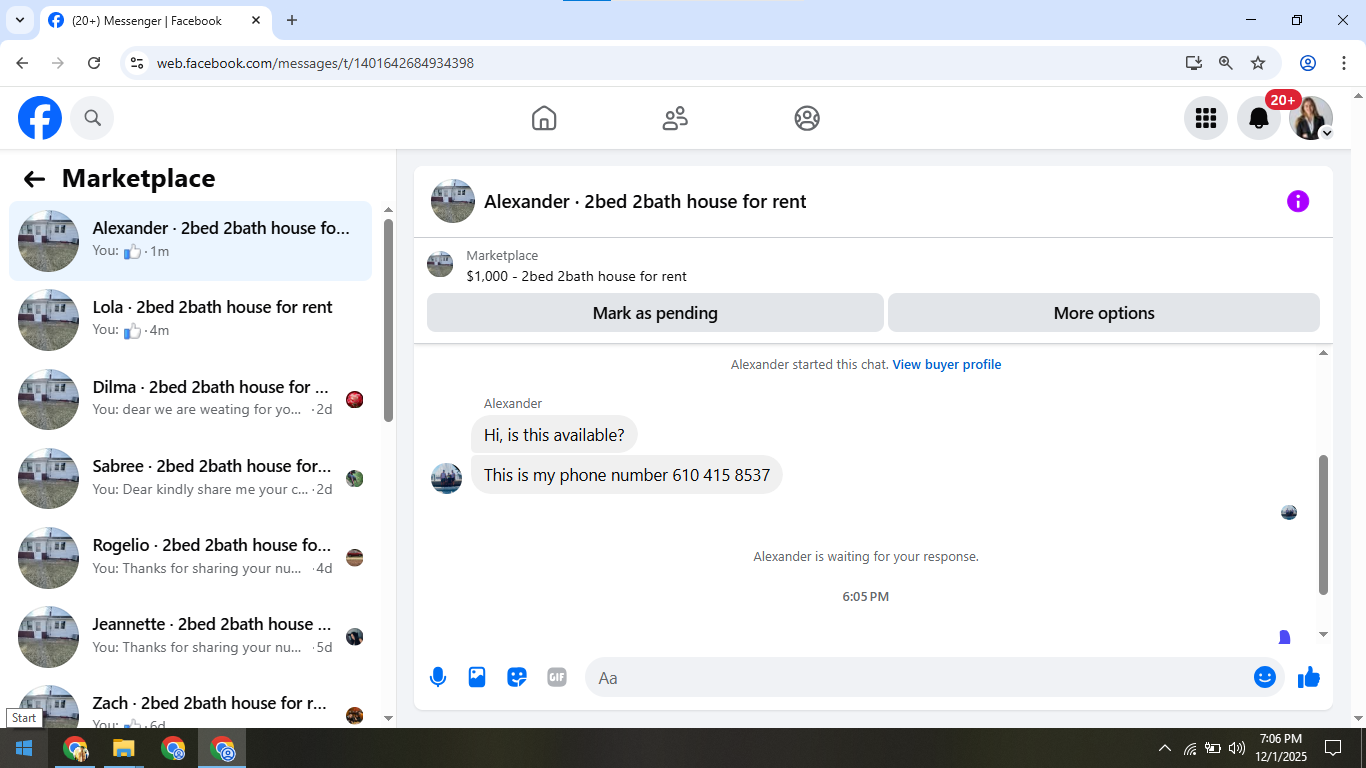The image size is (1366, 768).
Task: Click the address bar URL
Action: [x=315, y=63]
